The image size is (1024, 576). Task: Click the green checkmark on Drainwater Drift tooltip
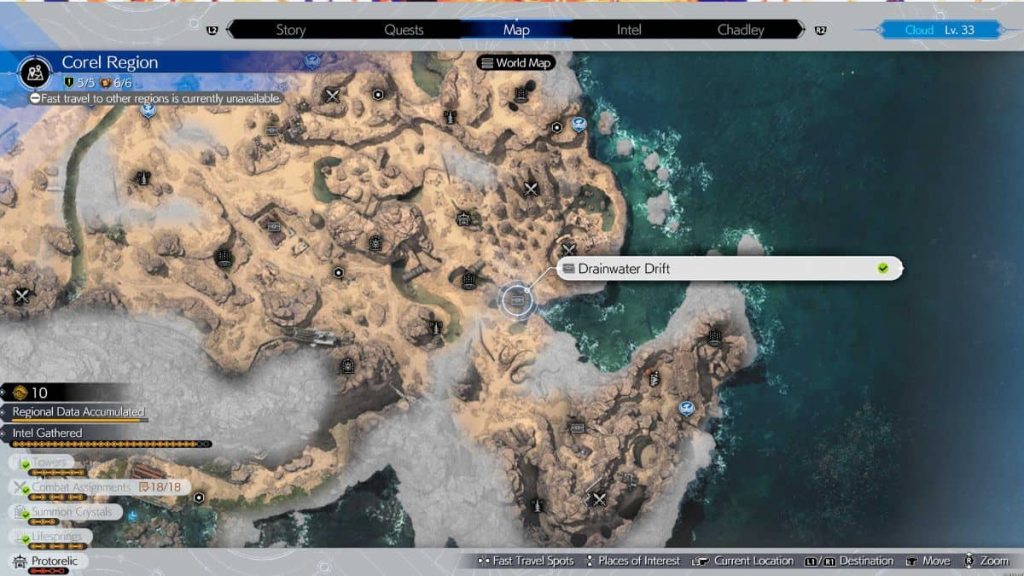coord(883,268)
